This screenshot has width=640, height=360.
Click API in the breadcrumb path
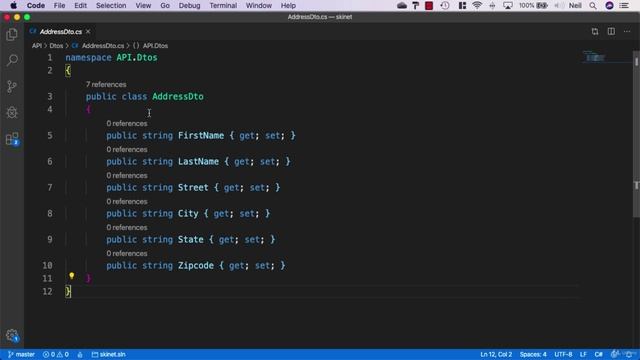[x=37, y=46]
